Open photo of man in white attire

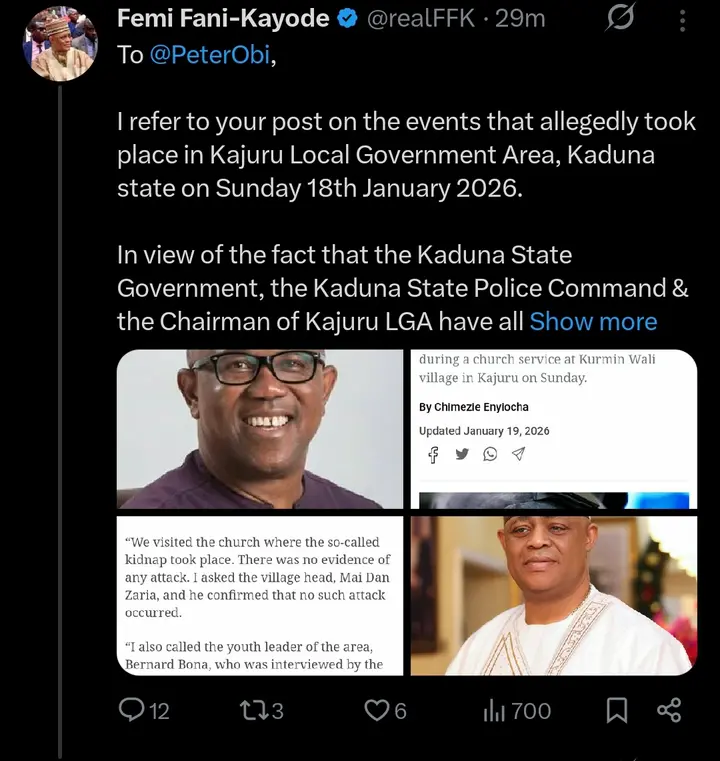(x=554, y=595)
